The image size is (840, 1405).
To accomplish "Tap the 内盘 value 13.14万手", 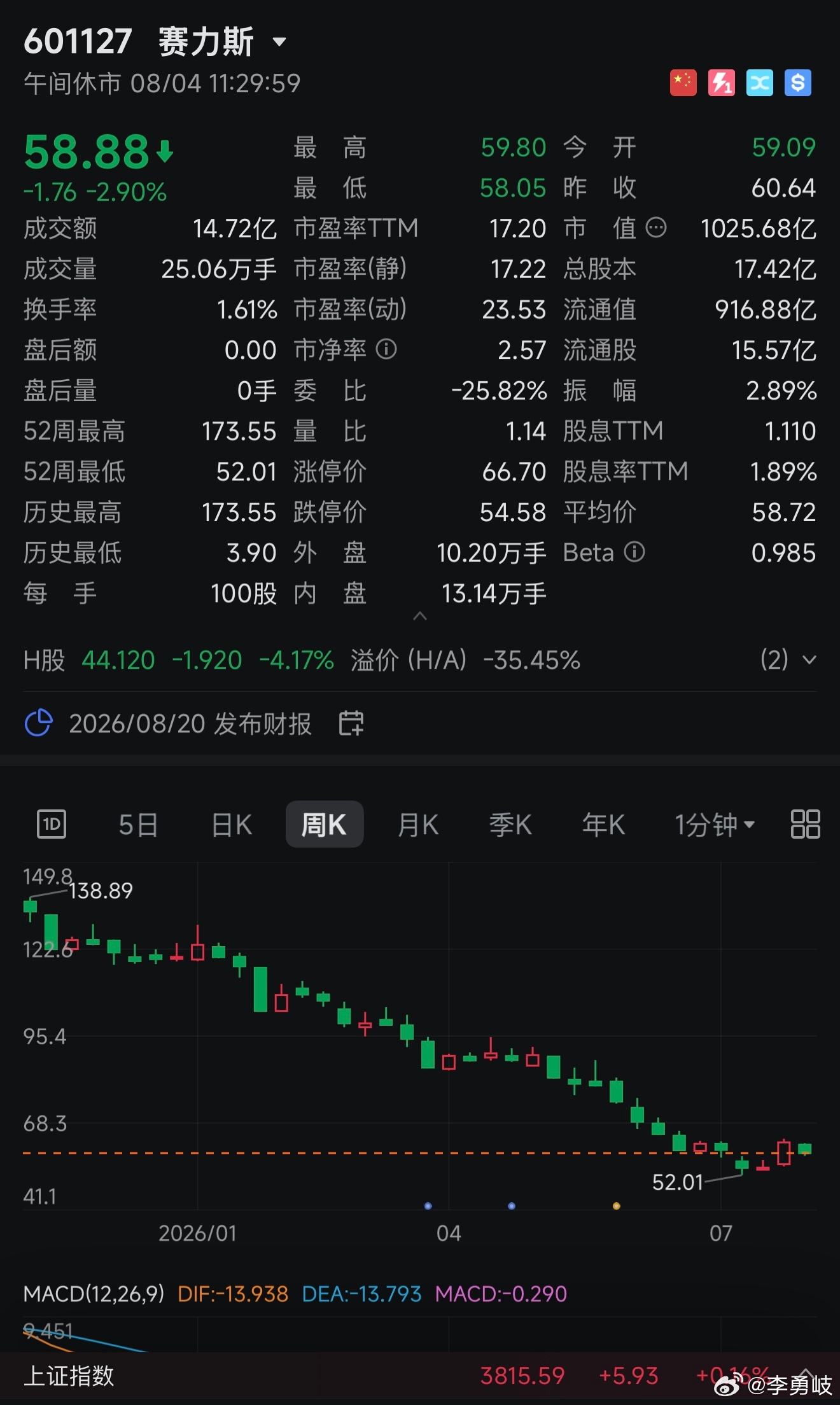I will tap(494, 594).
